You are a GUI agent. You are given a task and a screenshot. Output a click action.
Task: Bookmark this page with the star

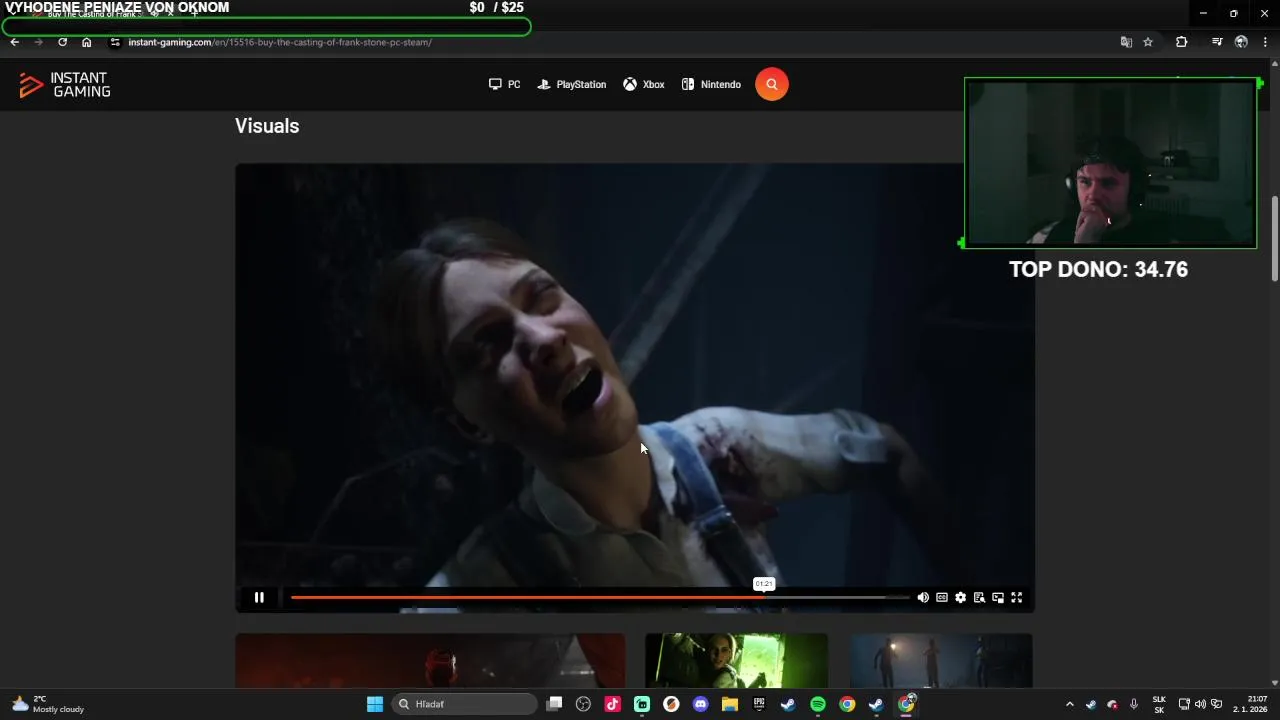pyautogui.click(x=1148, y=42)
